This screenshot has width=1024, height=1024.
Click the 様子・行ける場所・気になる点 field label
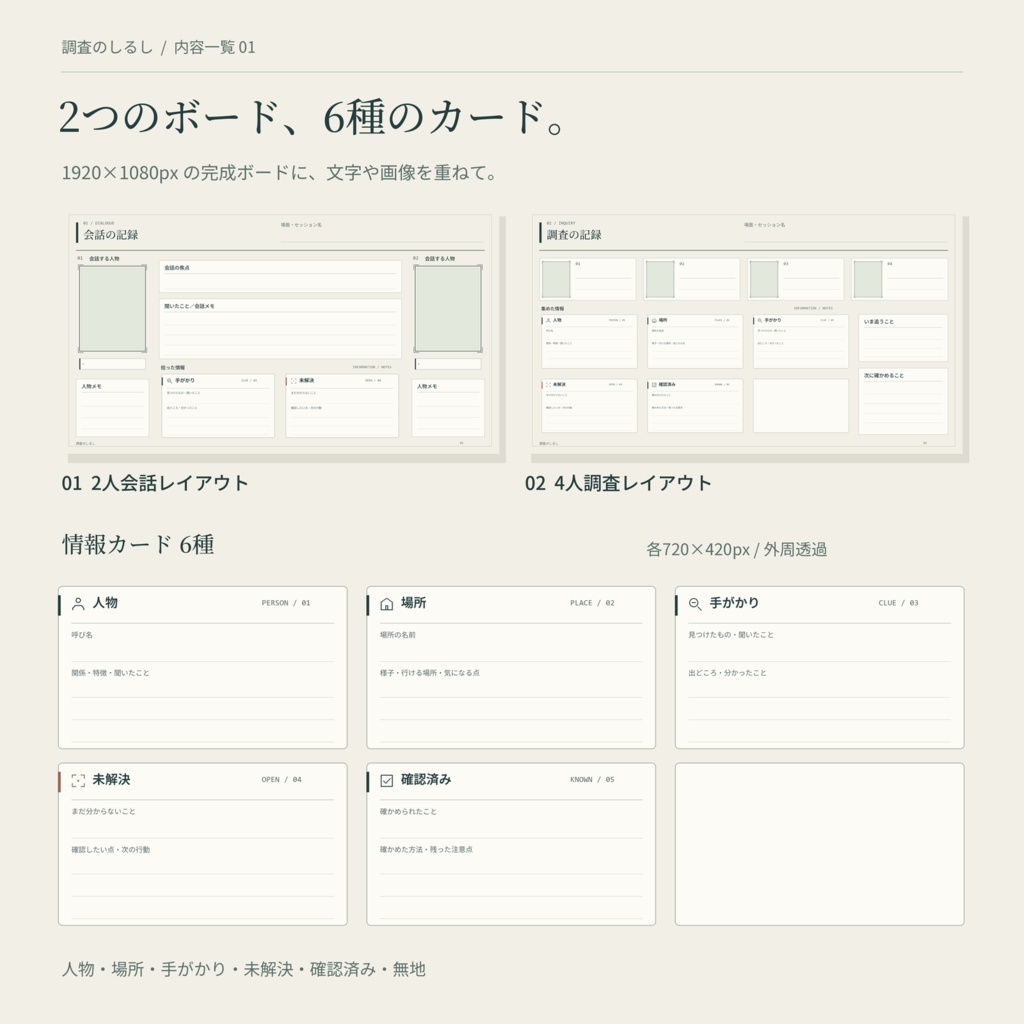(x=430, y=673)
